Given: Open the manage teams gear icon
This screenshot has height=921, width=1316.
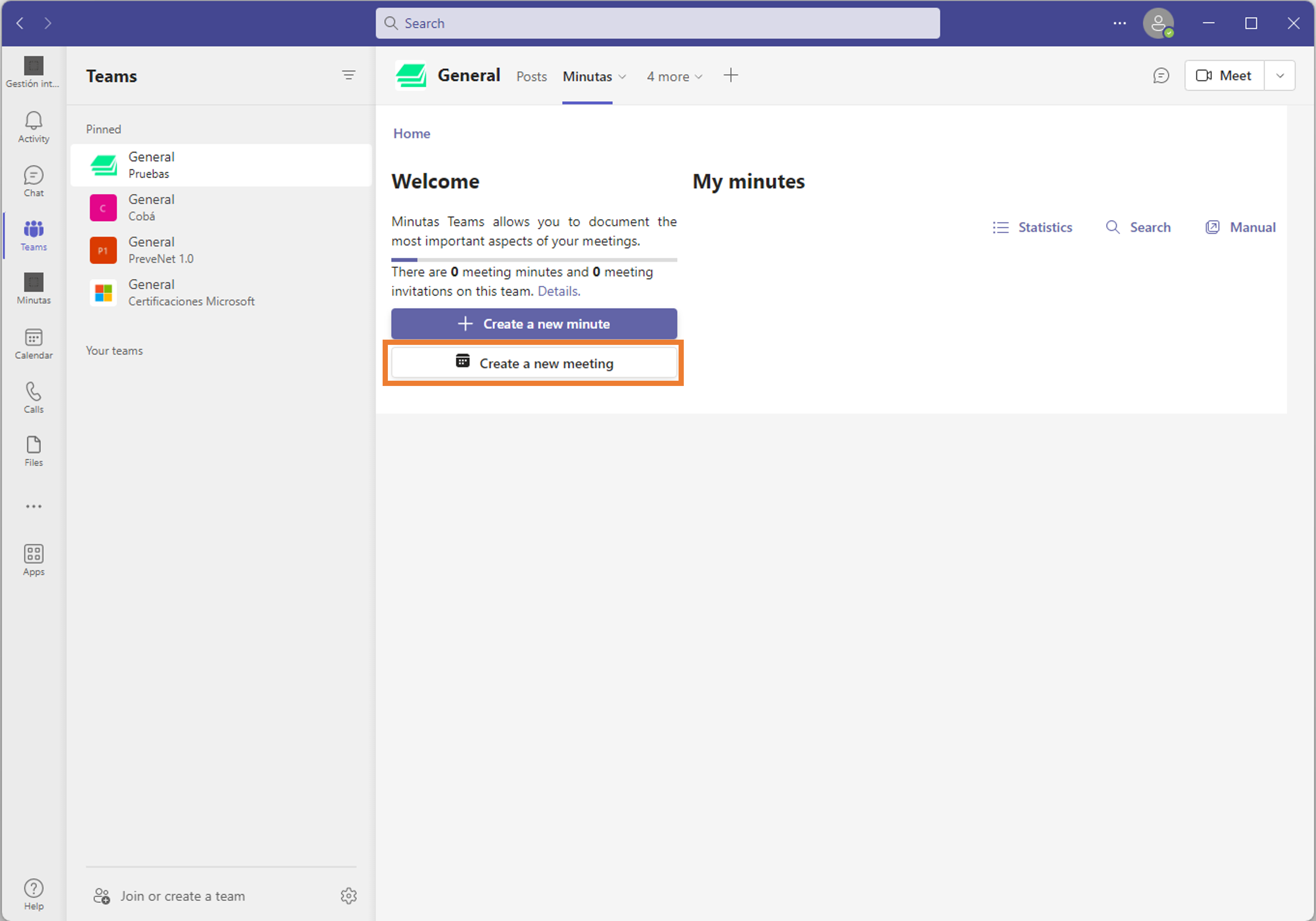Looking at the screenshot, I should (x=349, y=895).
